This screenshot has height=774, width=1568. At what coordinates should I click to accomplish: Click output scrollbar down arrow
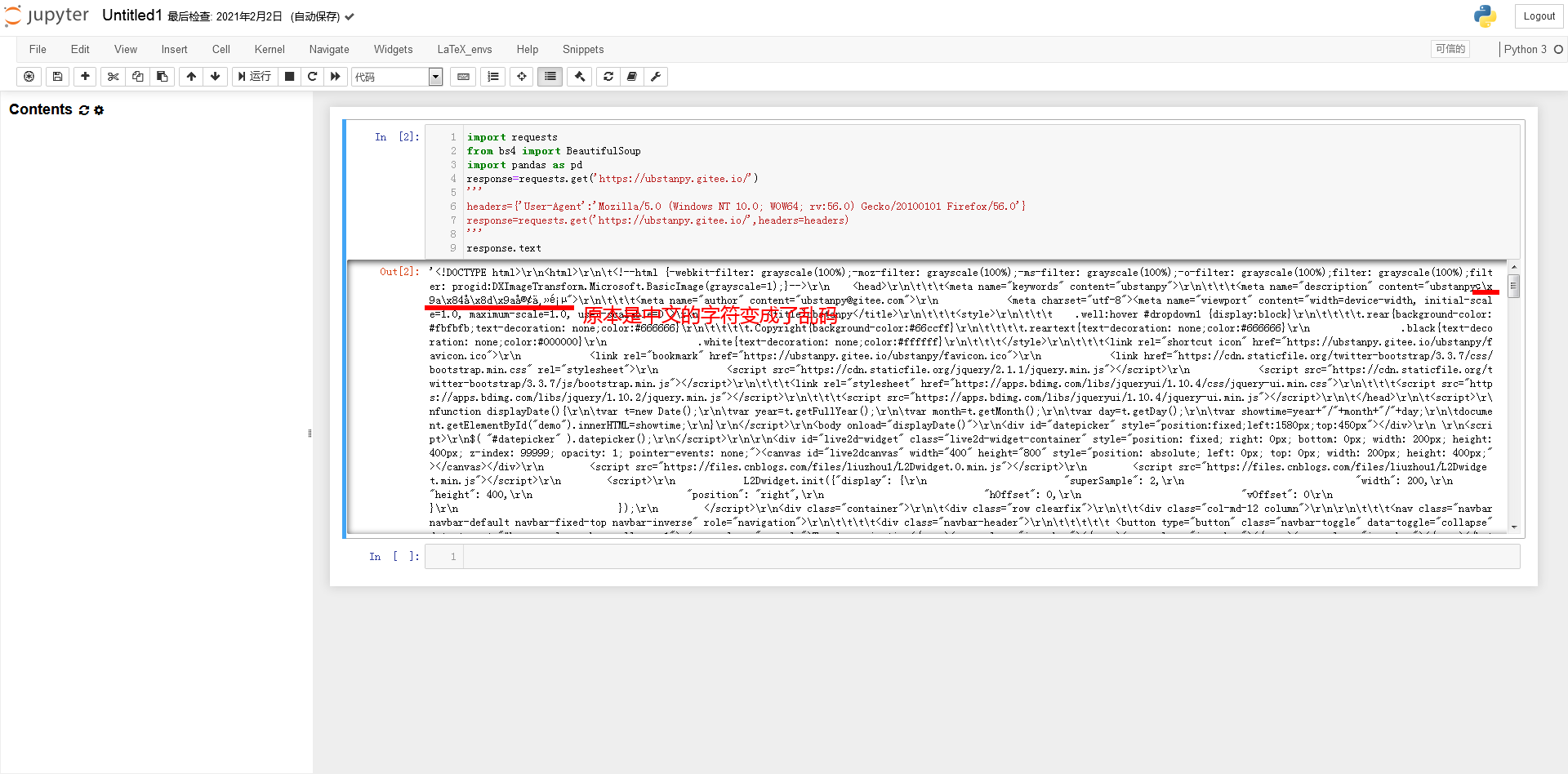coord(1514,527)
